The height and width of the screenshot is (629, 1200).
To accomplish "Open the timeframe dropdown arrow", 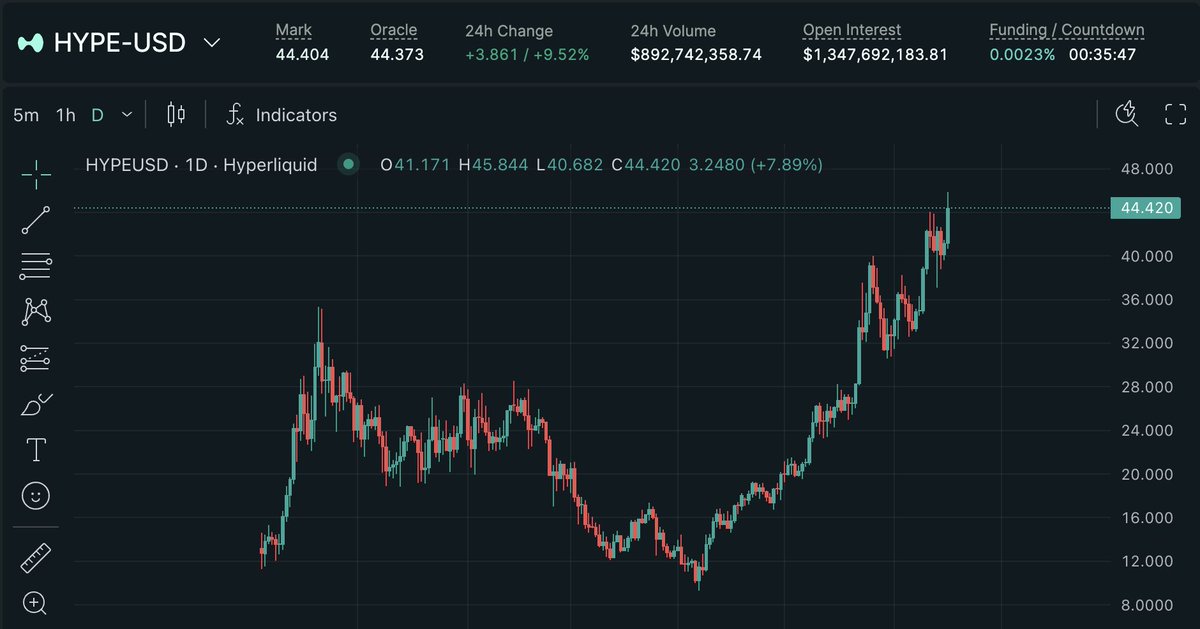I will point(126,115).
